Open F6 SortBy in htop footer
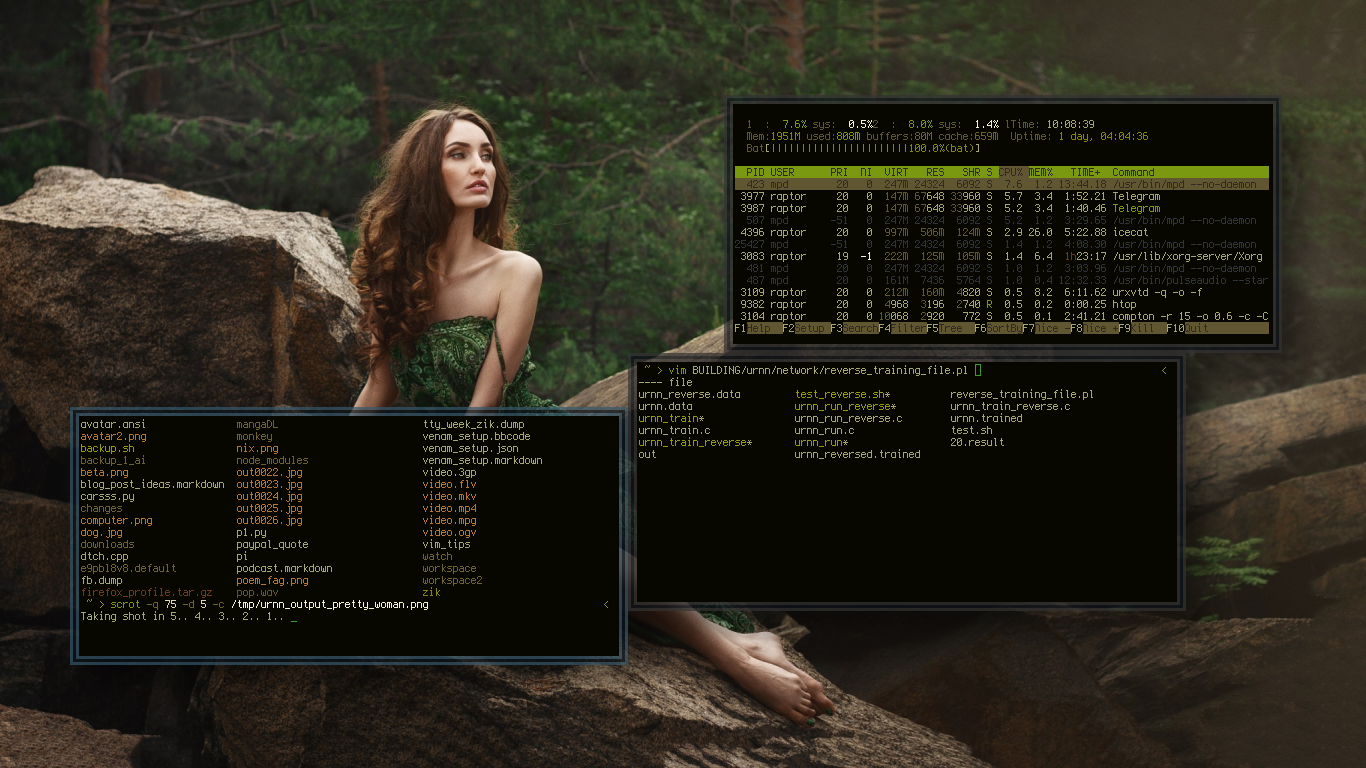The width and height of the screenshot is (1366, 768). pos(998,328)
